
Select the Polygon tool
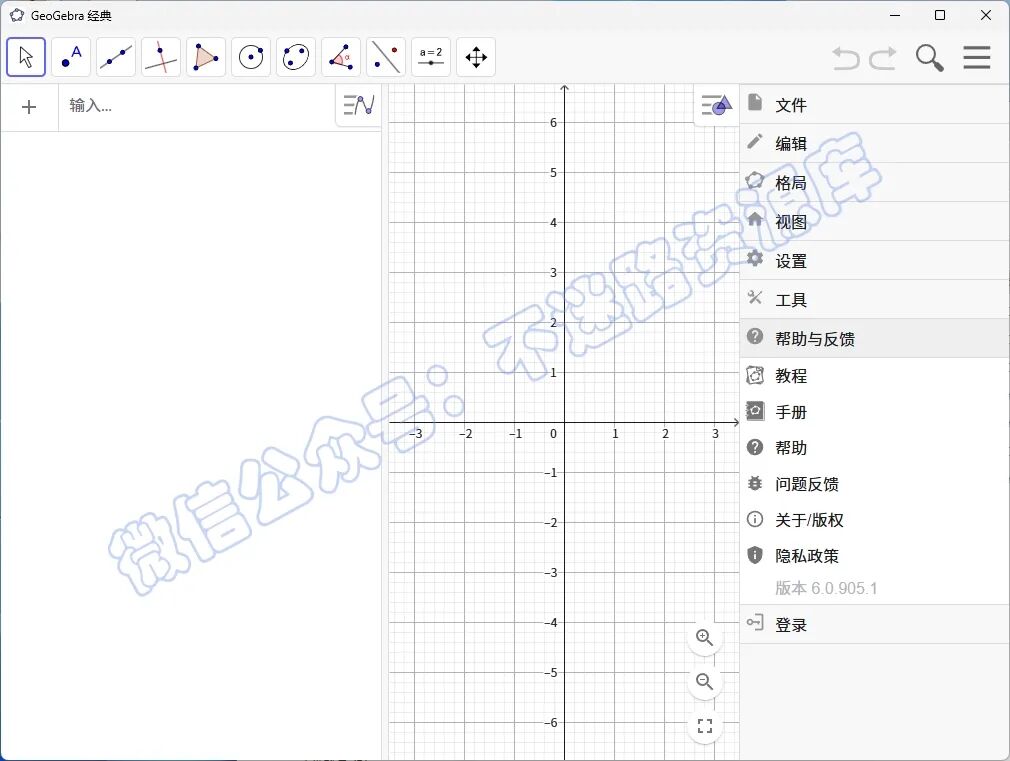pos(206,57)
